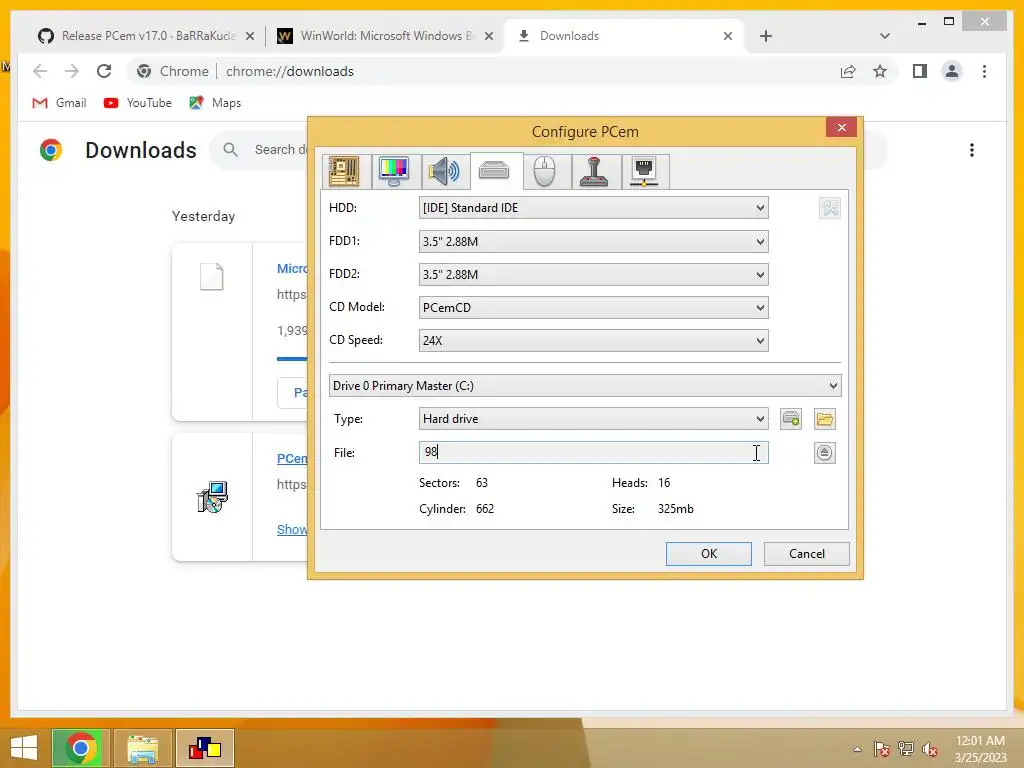Click the HDD configure wrench icon
Screen dimensions: 1024x768
[830, 208]
